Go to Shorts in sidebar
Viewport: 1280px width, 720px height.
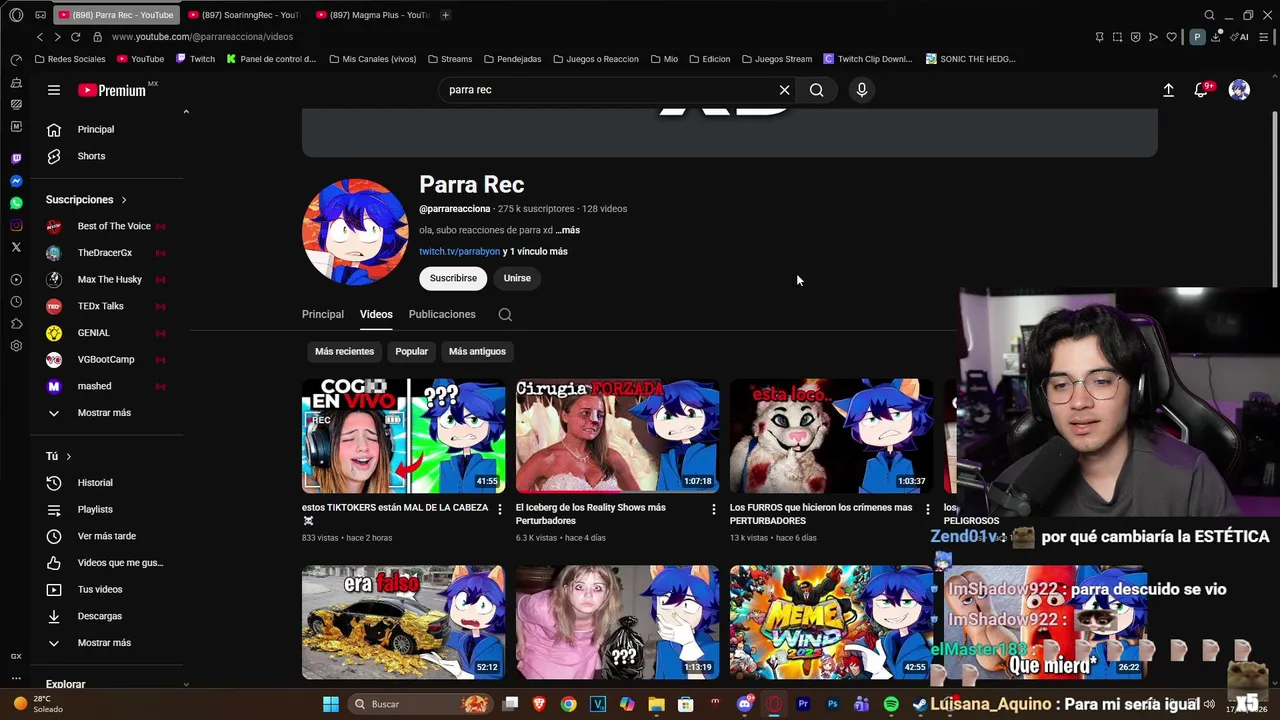tap(91, 156)
